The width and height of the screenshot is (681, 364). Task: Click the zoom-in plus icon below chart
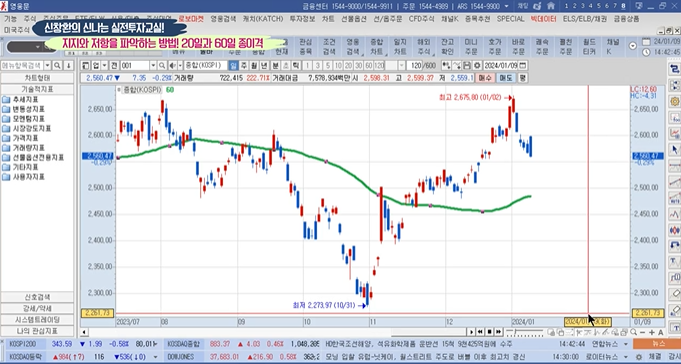click(x=652, y=332)
